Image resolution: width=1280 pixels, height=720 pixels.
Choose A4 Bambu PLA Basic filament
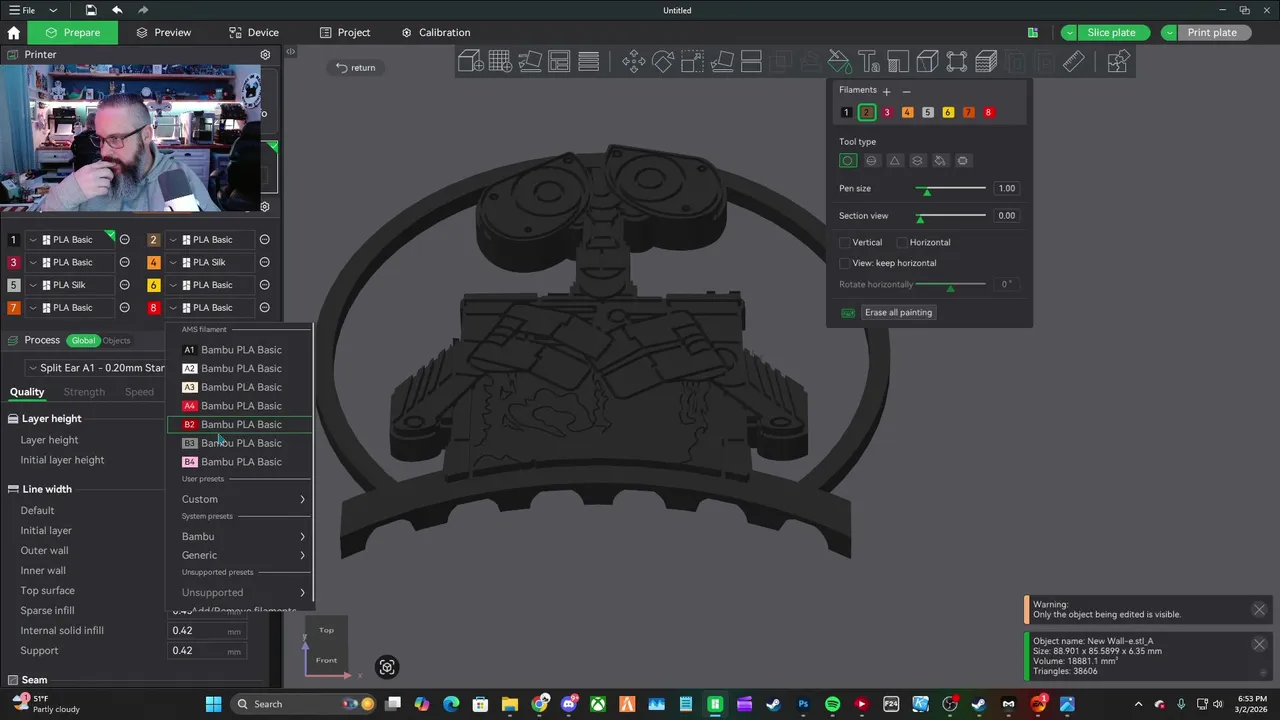(x=240, y=406)
